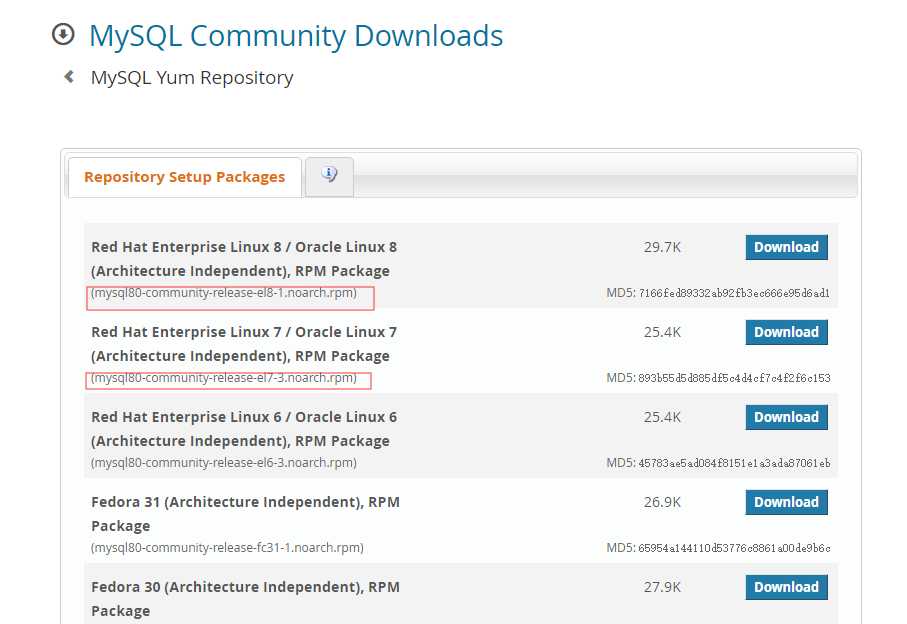Click the Red Hat Enterprise Linux 7 package title

(244, 344)
